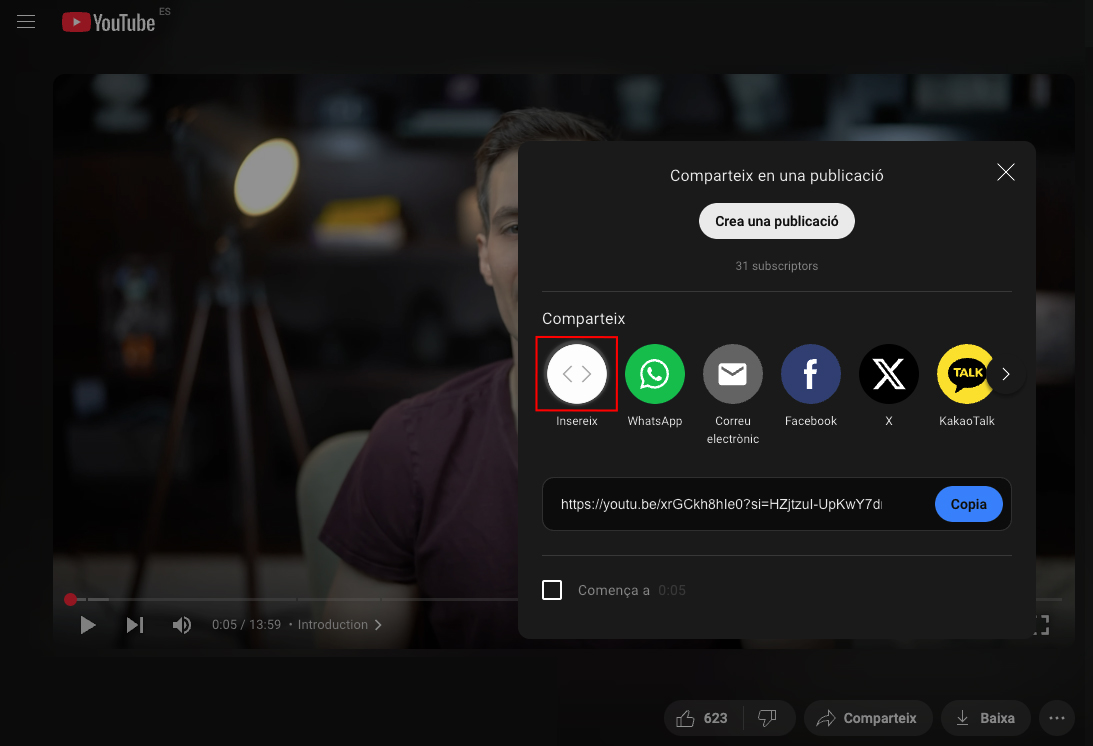Share to X
The height and width of the screenshot is (746, 1093).
(x=889, y=374)
